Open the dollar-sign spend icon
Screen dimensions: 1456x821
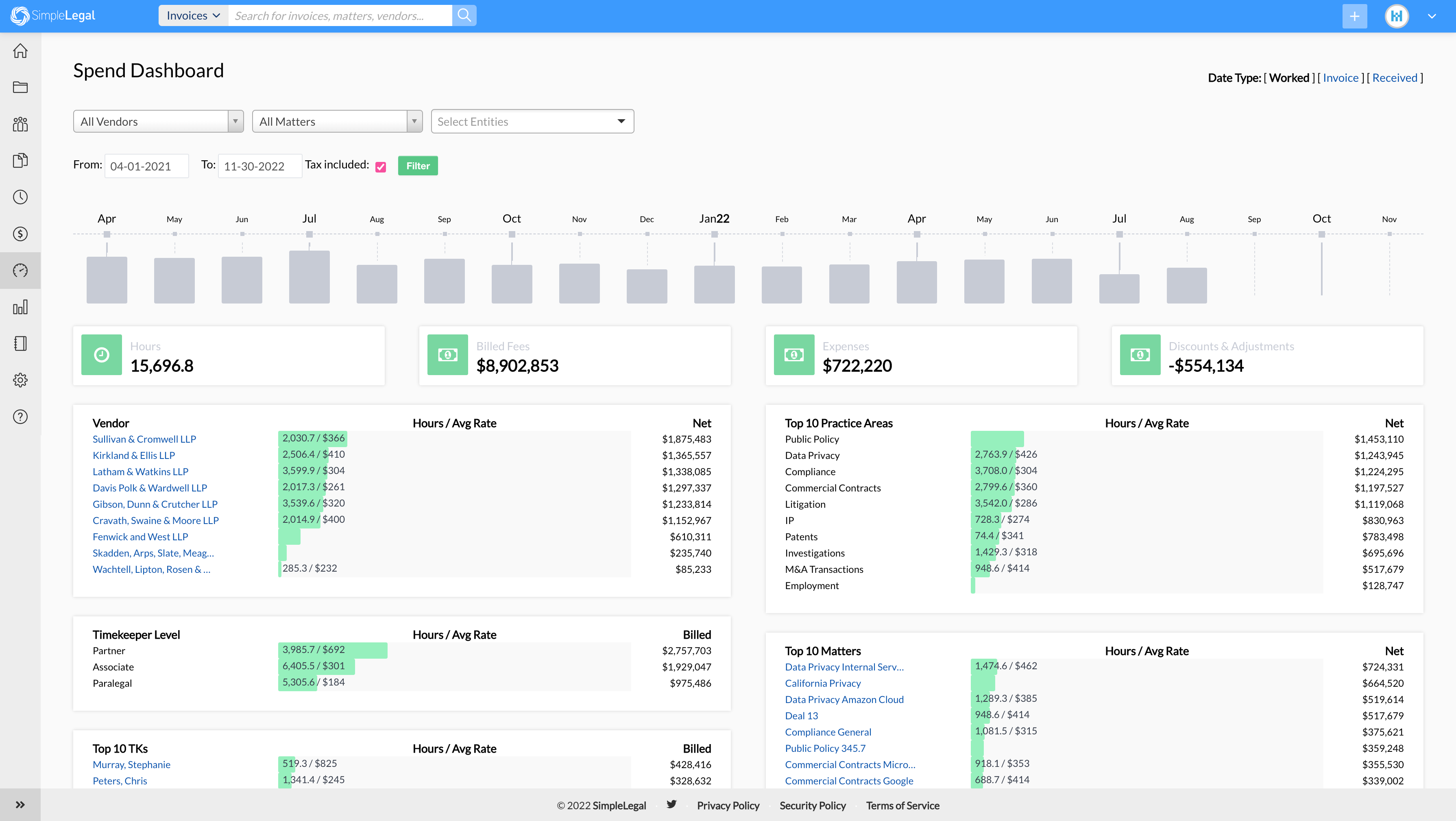(20, 234)
